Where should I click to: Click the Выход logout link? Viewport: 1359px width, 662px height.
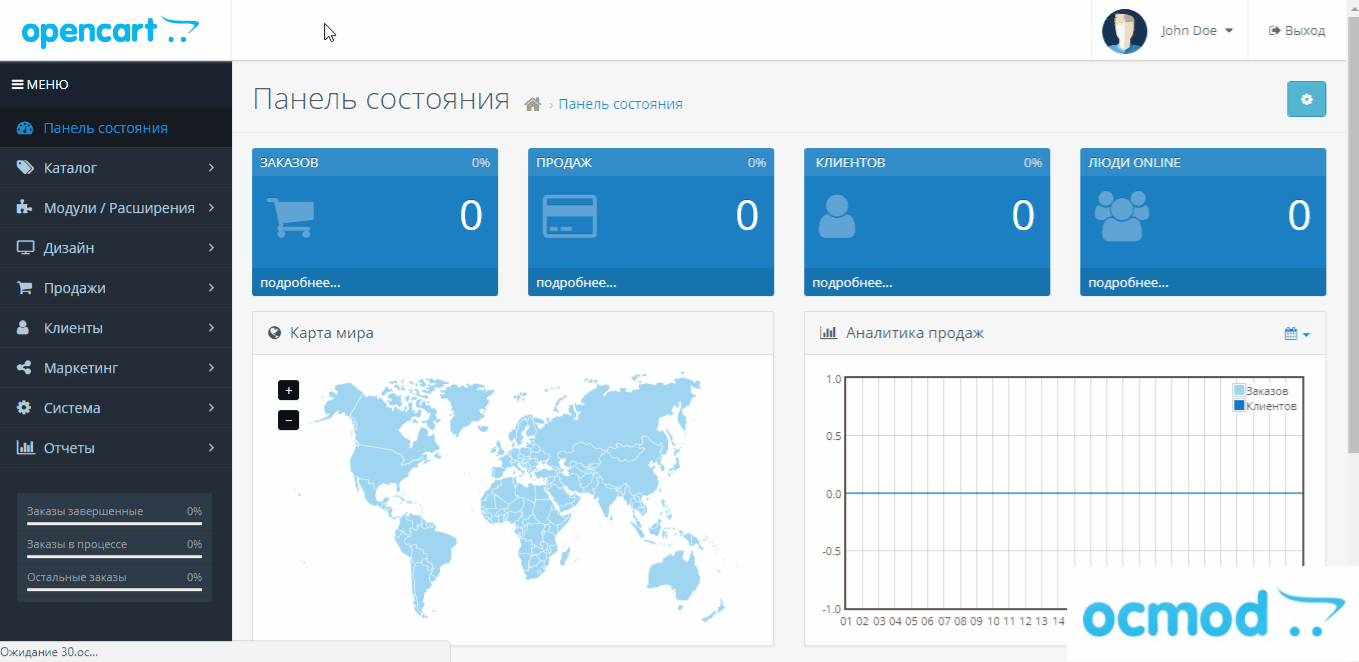1297,31
